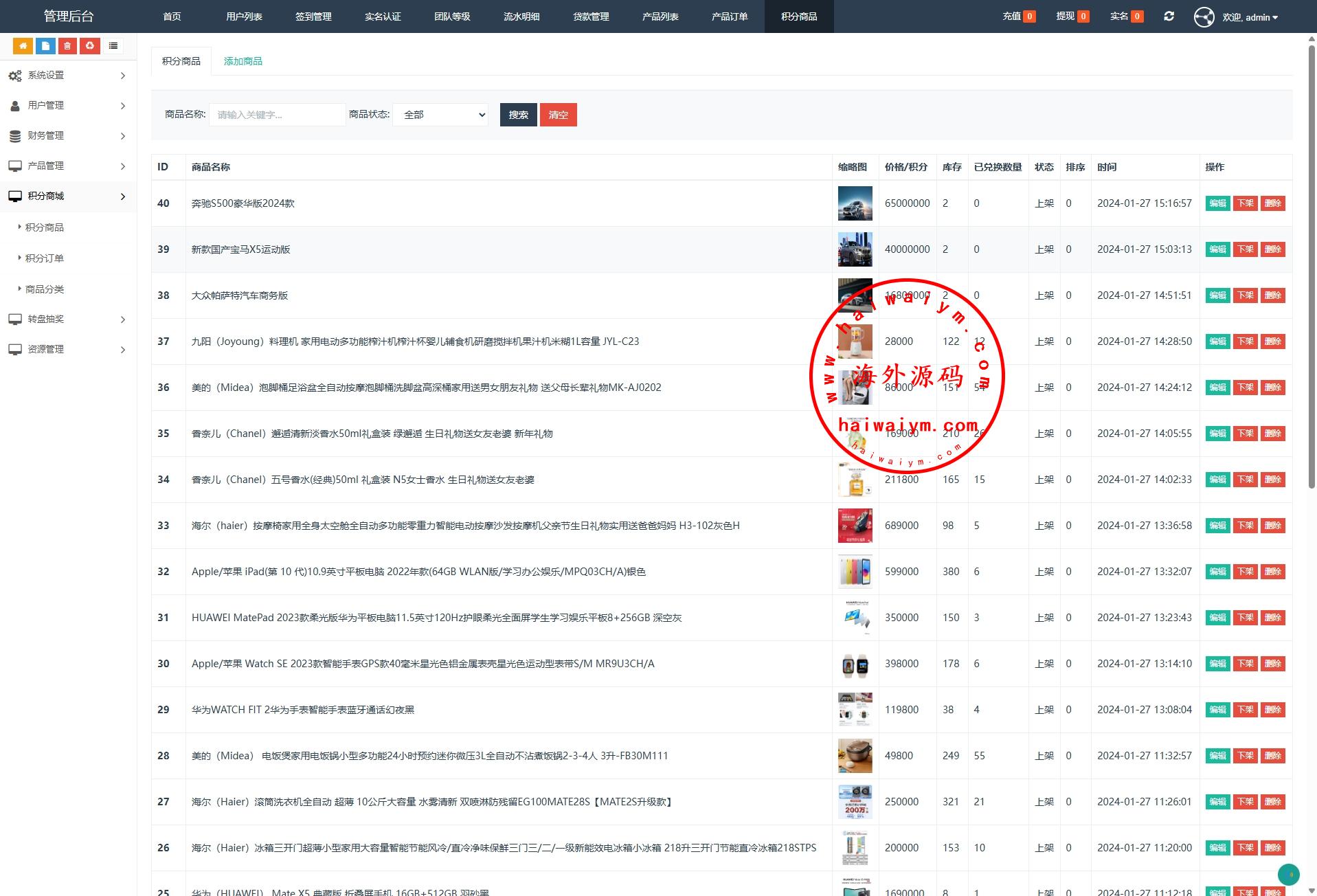The height and width of the screenshot is (896, 1317).
Task: Open 积分订单 in the sidebar submenu
Action: click(x=45, y=258)
